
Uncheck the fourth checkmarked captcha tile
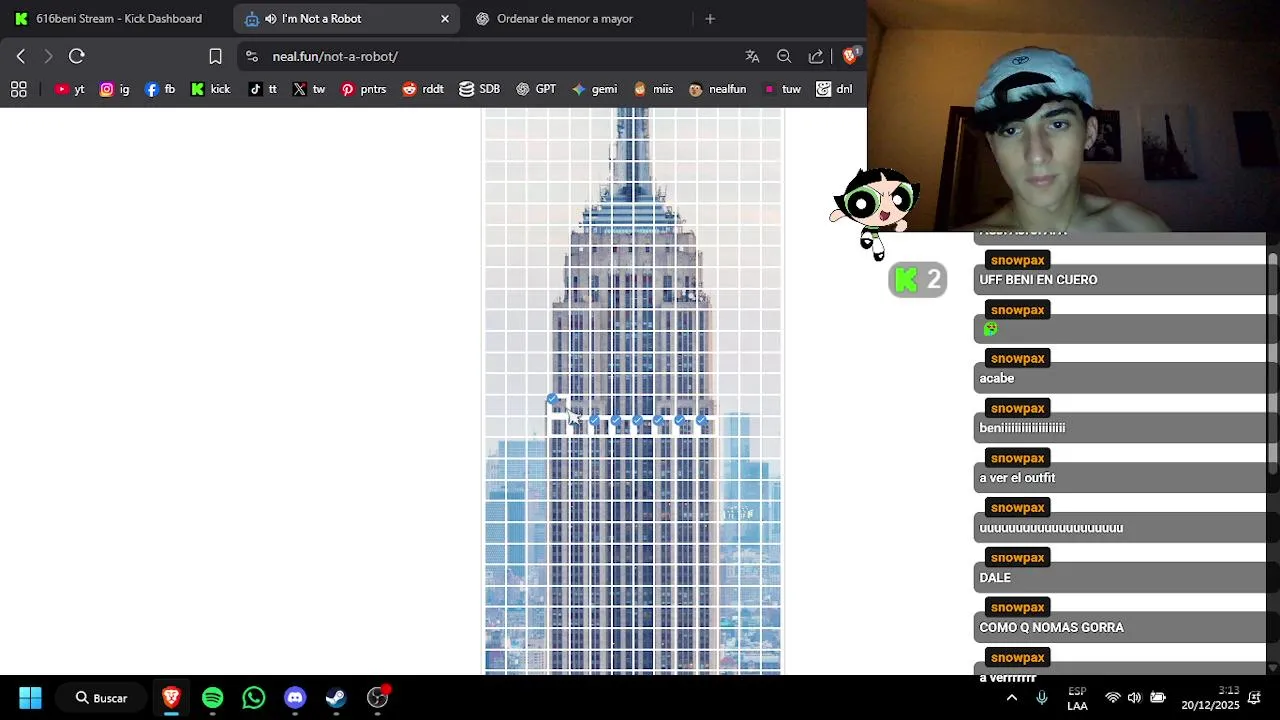click(637, 420)
